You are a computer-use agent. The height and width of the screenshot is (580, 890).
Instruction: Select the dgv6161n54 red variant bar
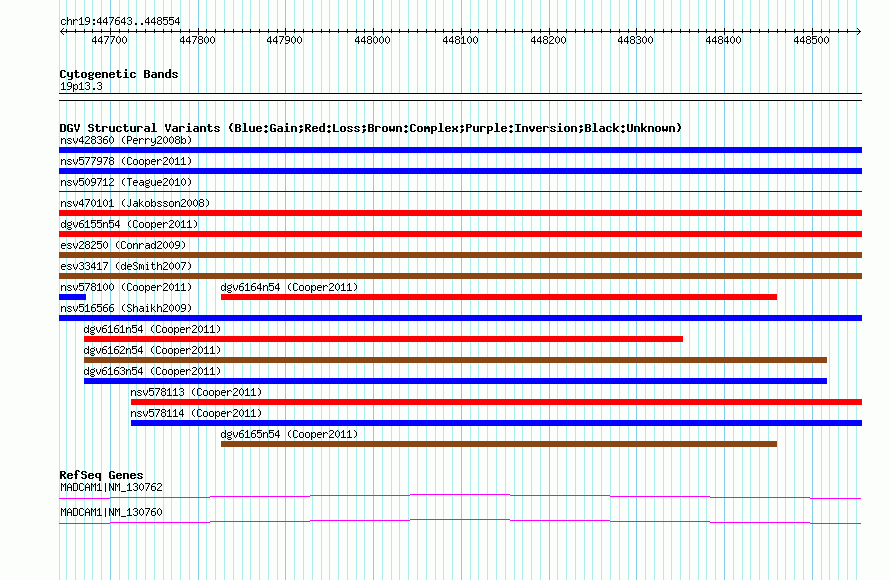click(383, 339)
